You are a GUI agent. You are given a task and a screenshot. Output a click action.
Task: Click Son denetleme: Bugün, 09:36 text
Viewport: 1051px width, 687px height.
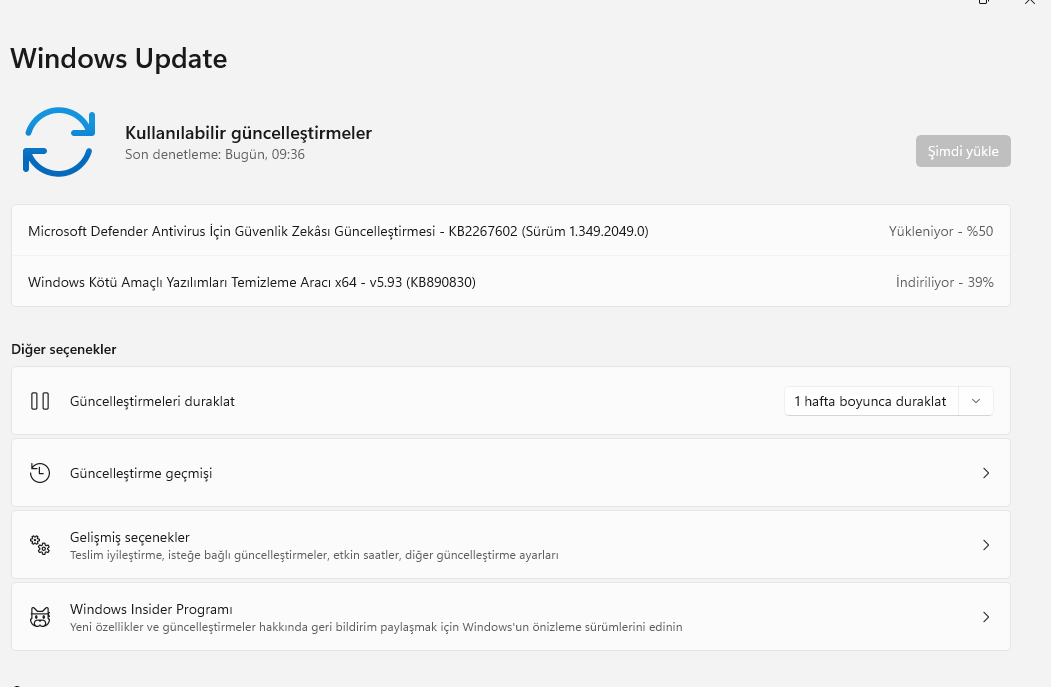click(x=214, y=154)
